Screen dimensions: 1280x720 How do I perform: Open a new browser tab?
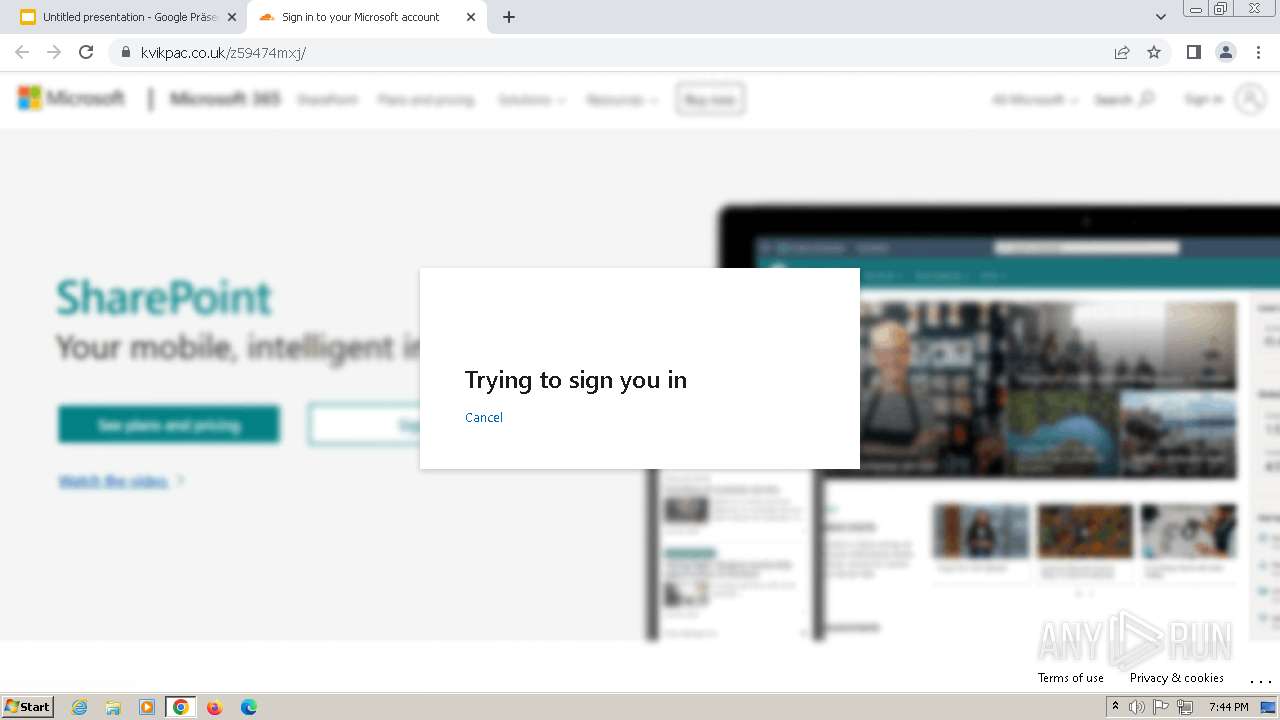[509, 17]
